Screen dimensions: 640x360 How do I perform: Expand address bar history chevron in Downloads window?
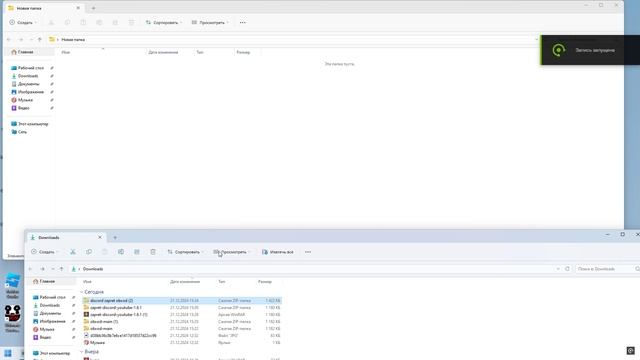pyautogui.click(x=558, y=269)
